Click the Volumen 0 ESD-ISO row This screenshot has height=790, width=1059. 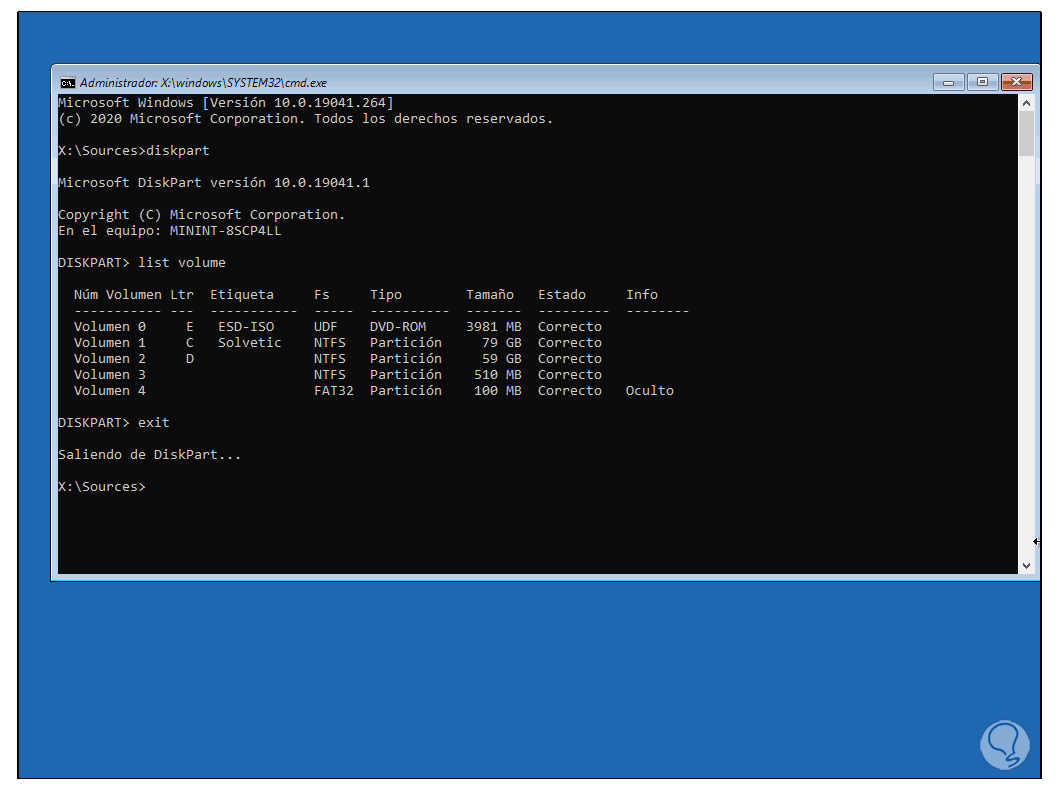point(338,327)
